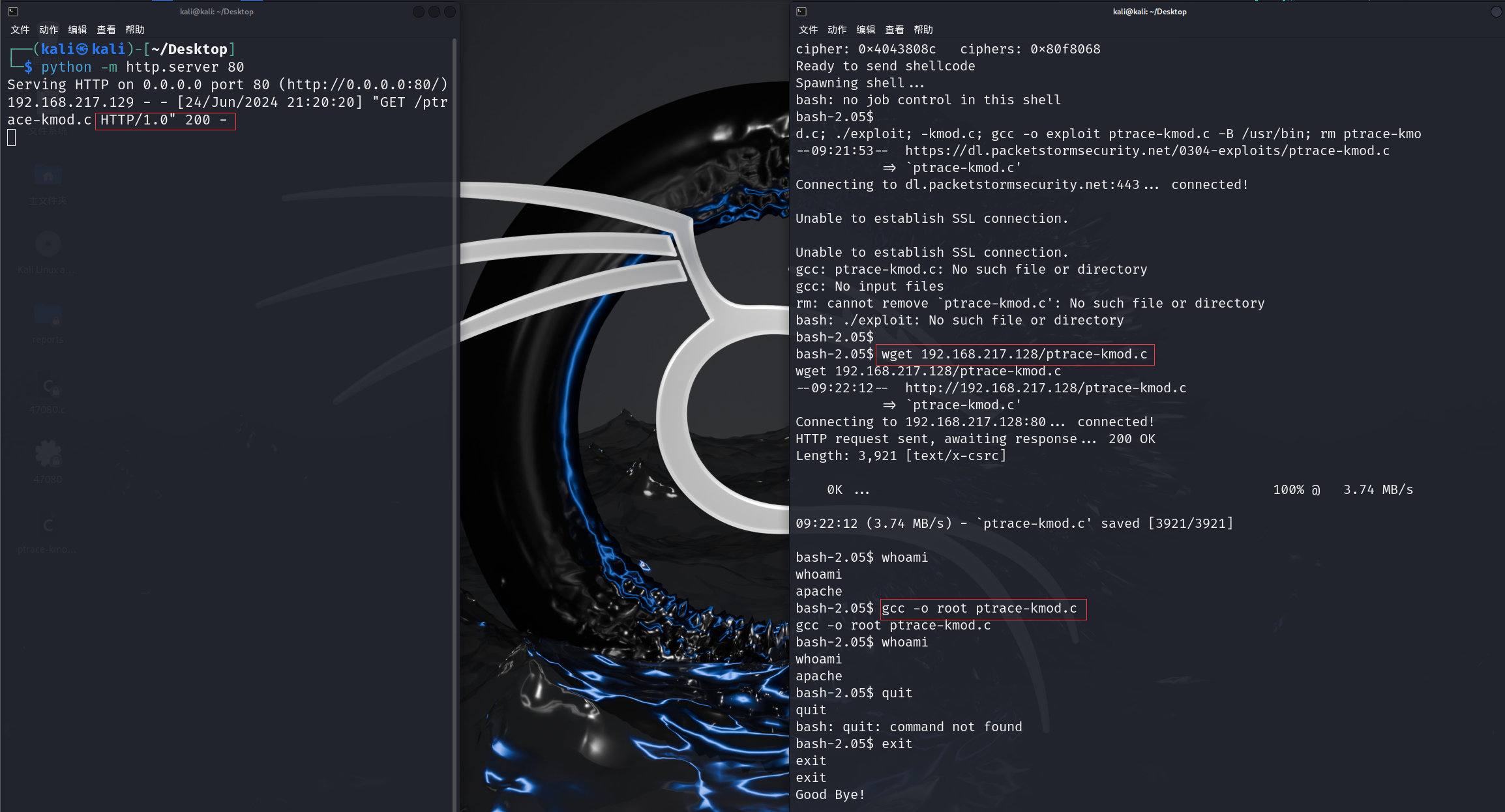
Task: Open 动作 menu in left terminal window
Action: (x=49, y=29)
